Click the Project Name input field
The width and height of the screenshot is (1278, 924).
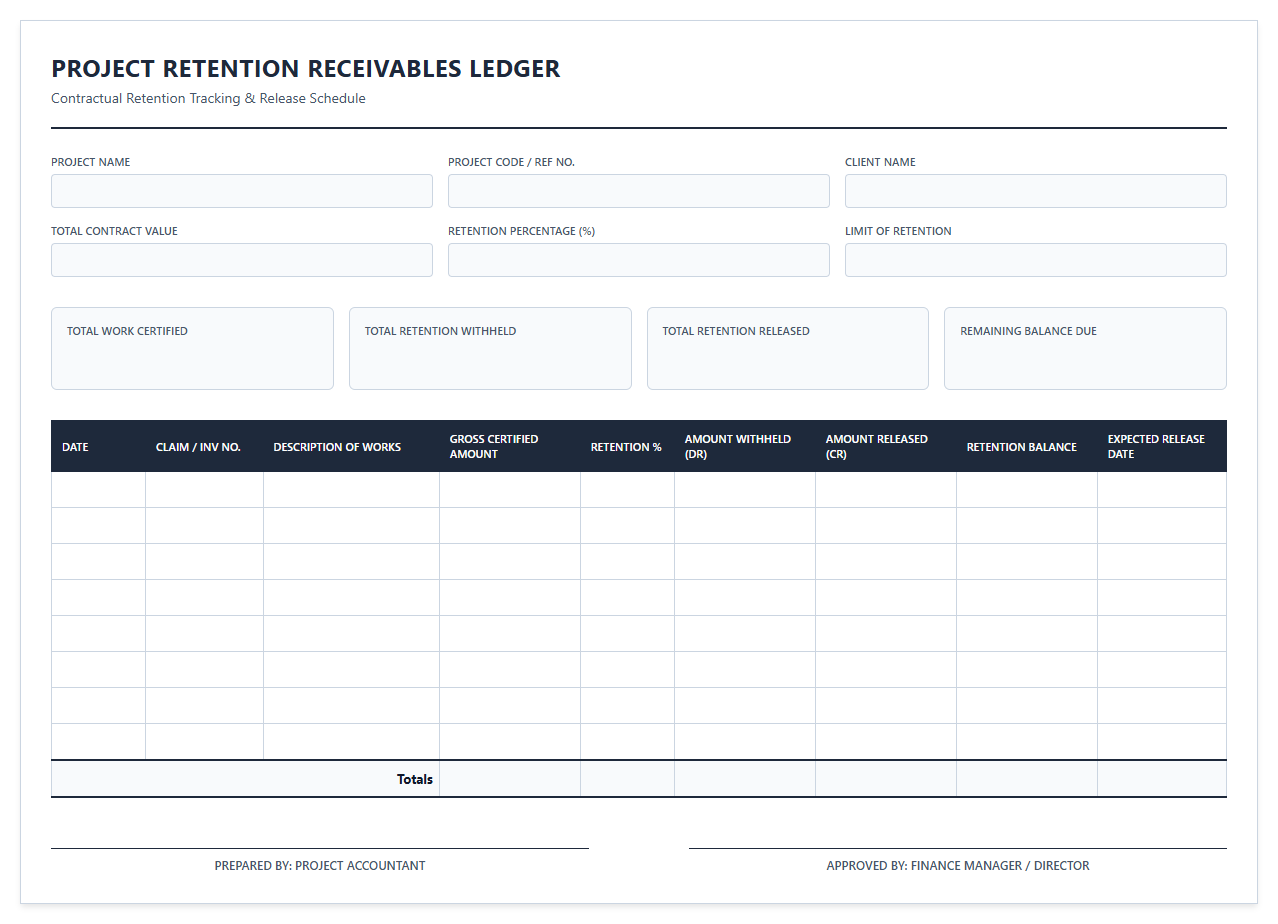point(242,191)
